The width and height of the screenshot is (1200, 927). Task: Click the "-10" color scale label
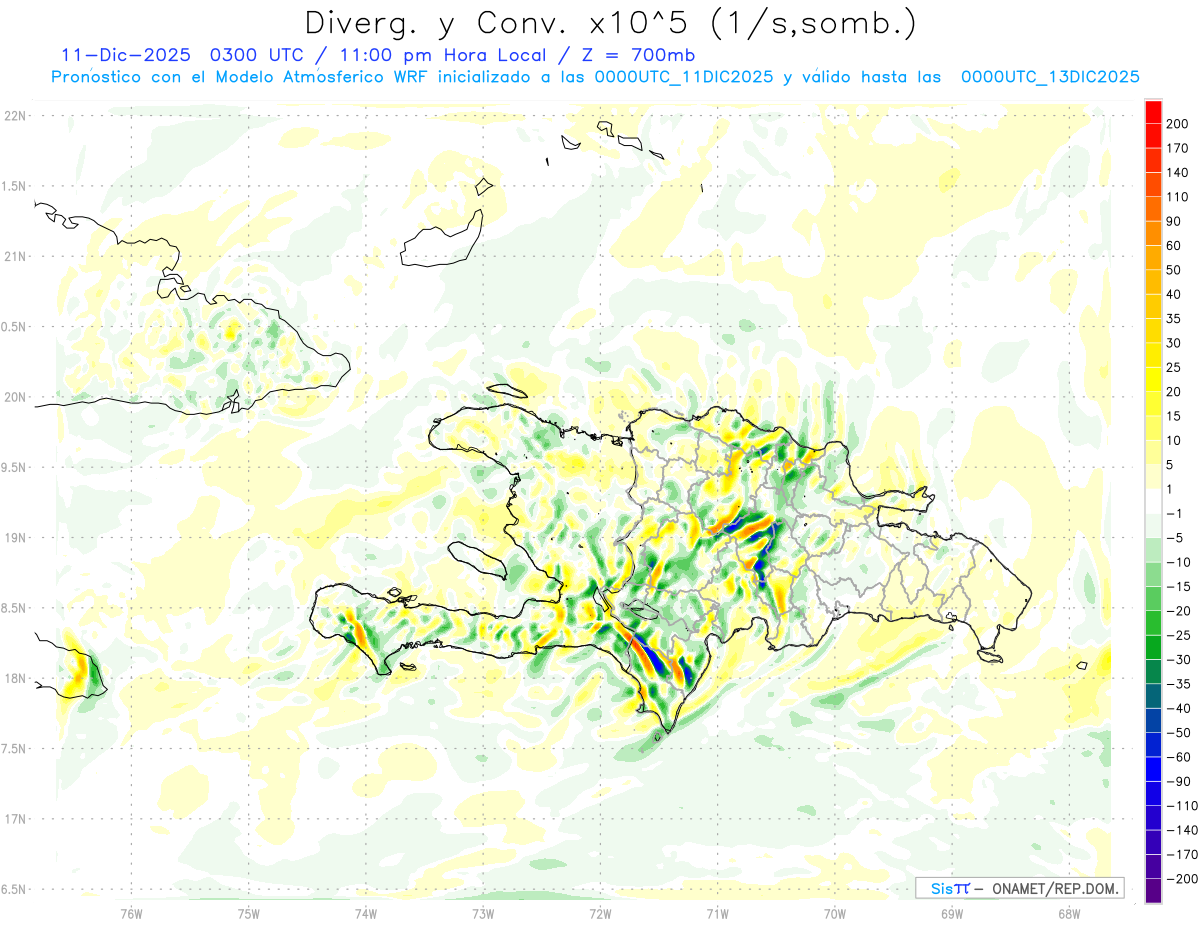[x=1178, y=562]
